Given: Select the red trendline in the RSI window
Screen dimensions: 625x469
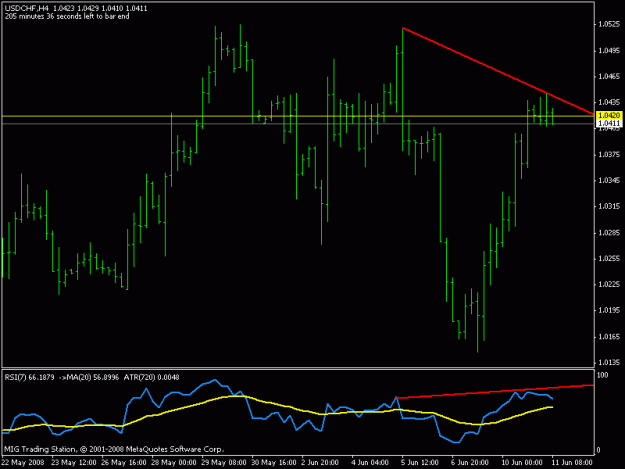Looking at the screenshot, I should (x=495, y=392).
